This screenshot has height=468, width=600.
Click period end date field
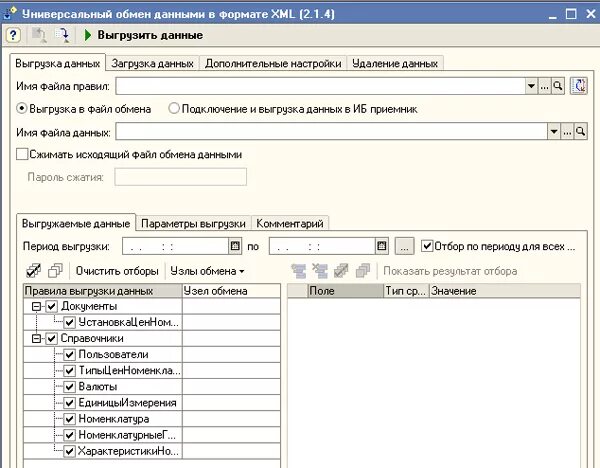pos(322,246)
